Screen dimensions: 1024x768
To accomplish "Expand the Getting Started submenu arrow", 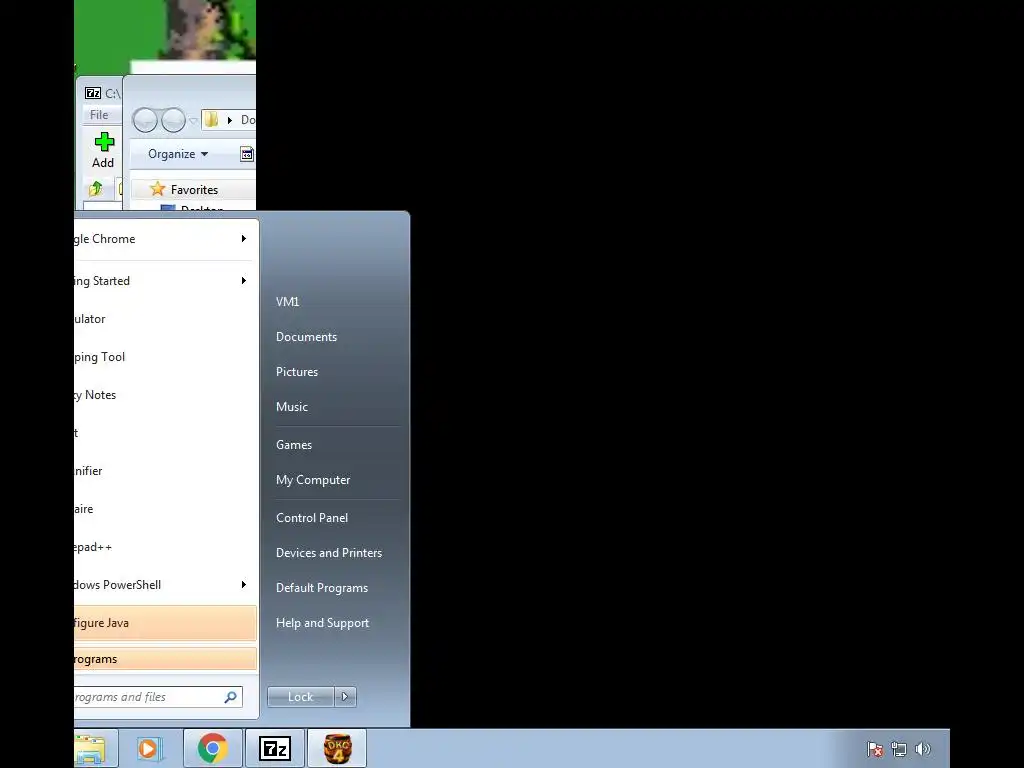I will click(244, 280).
